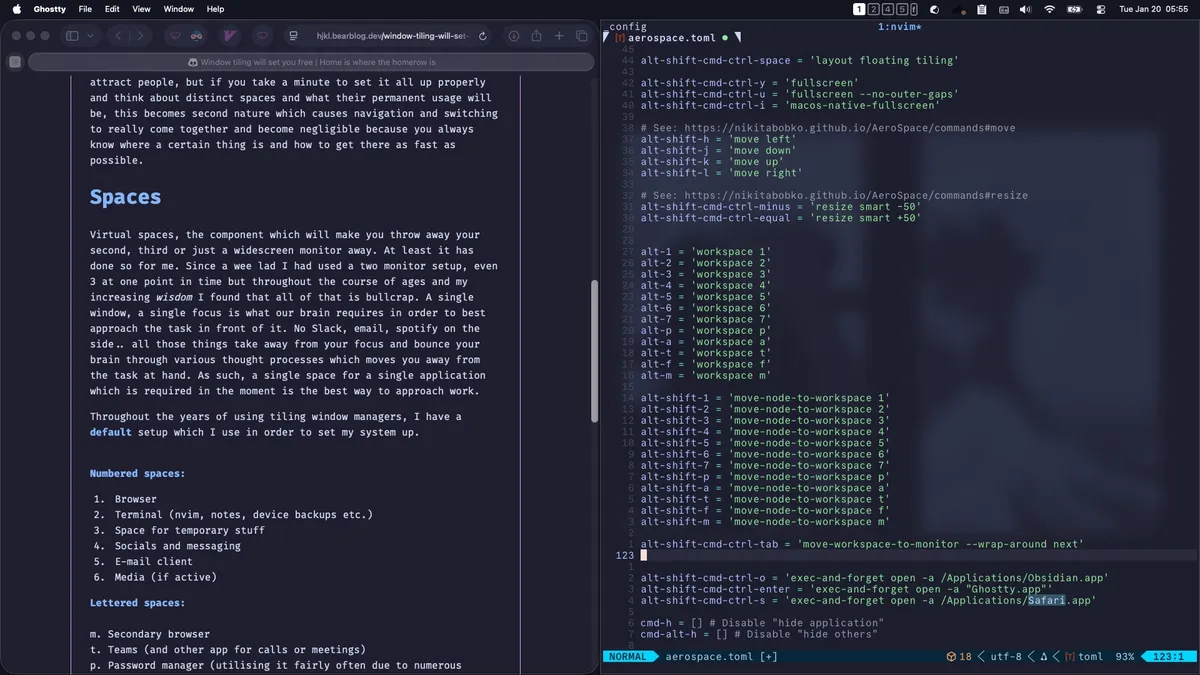Open a new tab with plus icon
This screenshot has width=1200, height=675.
[x=559, y=36]
